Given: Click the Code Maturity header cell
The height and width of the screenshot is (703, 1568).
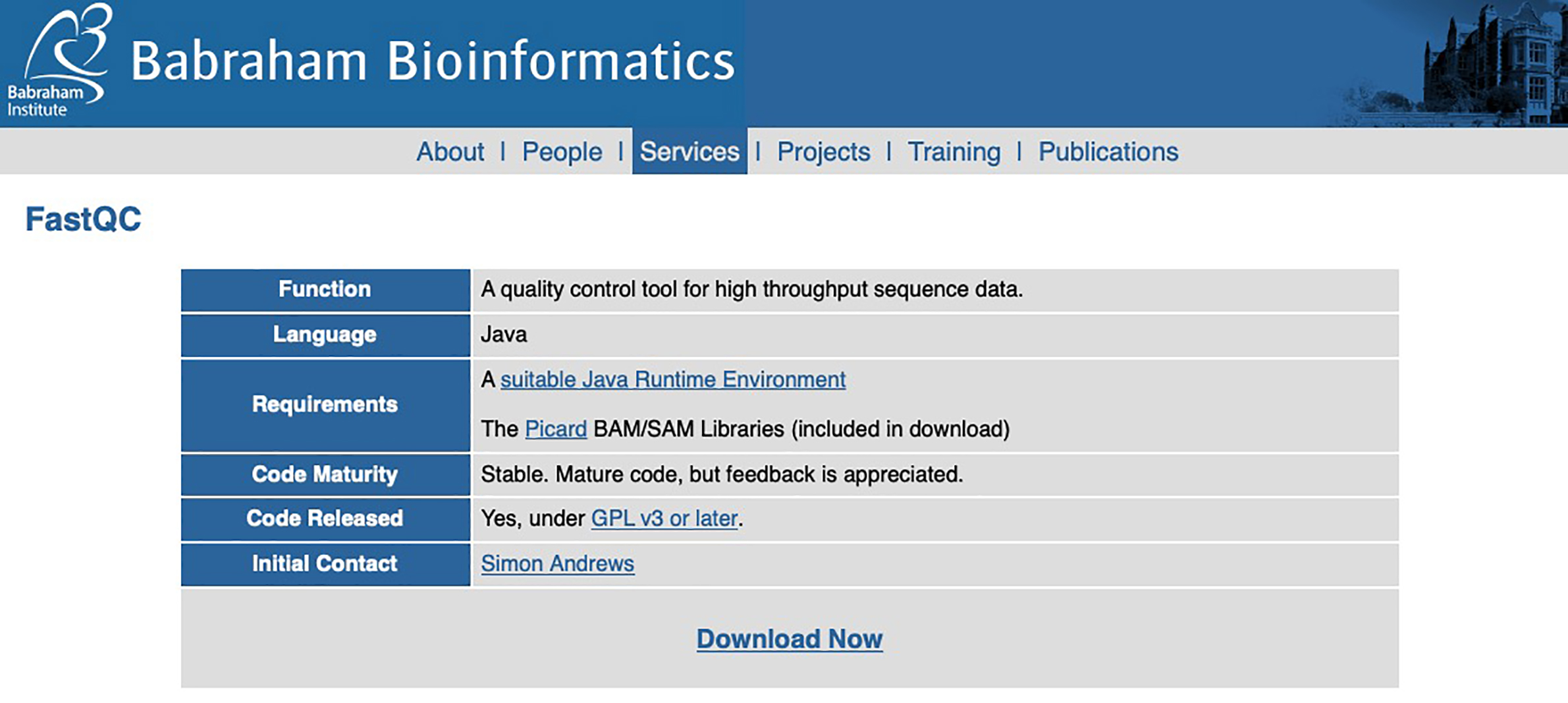Looking at the screenshot, I should [x=325, y=475].
